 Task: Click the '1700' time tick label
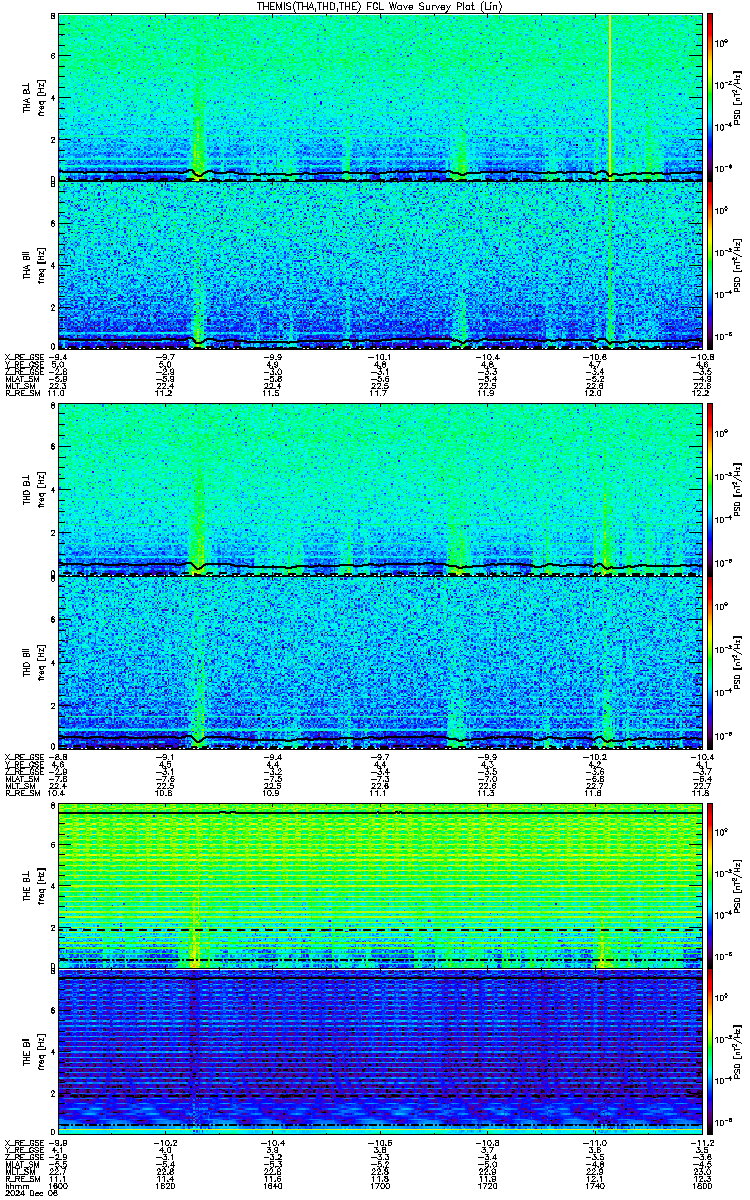380,1187
